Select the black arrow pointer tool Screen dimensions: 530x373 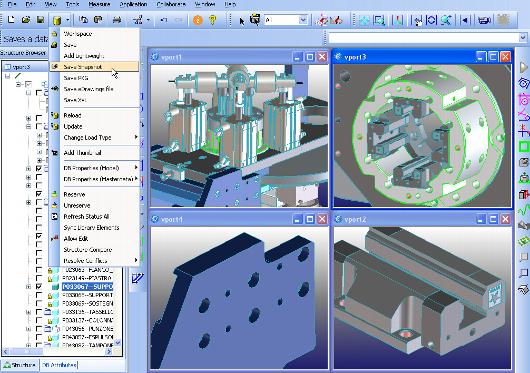click(242, 21)
